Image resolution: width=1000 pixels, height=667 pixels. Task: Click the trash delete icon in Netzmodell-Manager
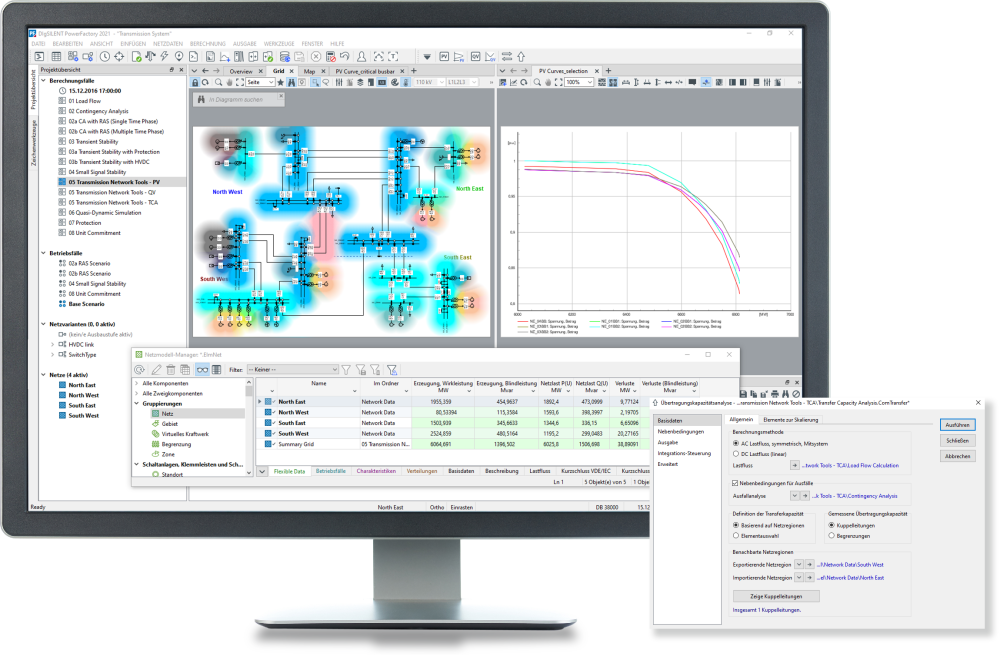171,370
